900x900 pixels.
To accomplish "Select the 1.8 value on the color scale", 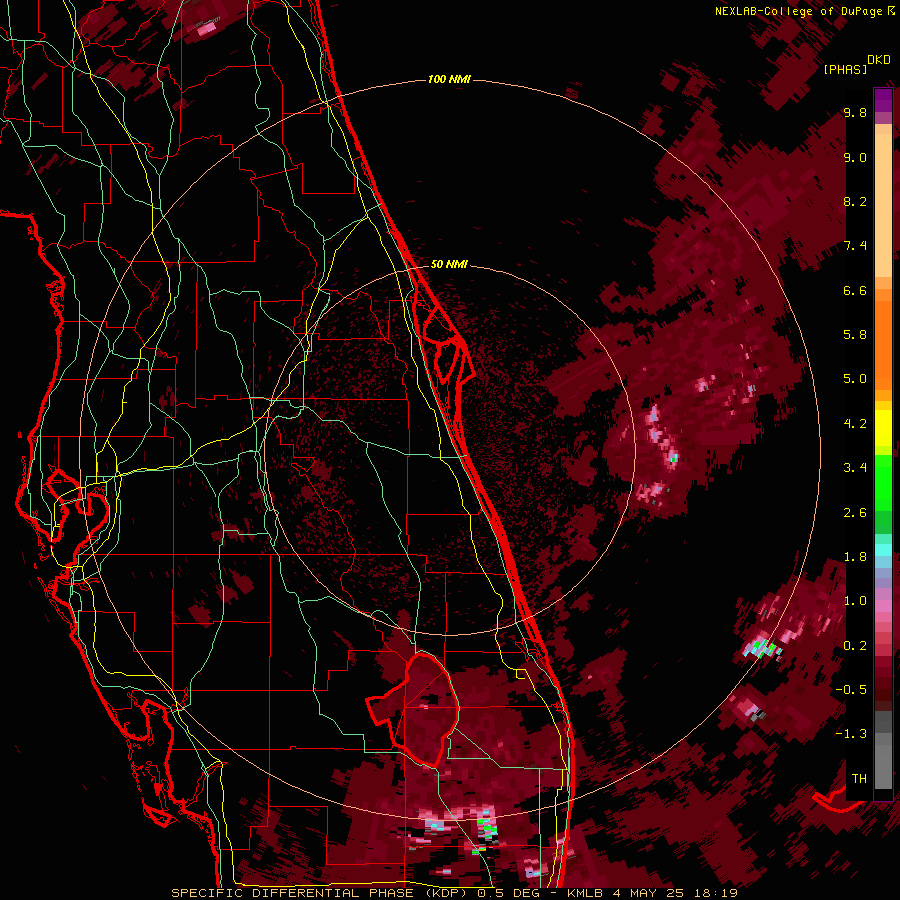I will [855, 557].
